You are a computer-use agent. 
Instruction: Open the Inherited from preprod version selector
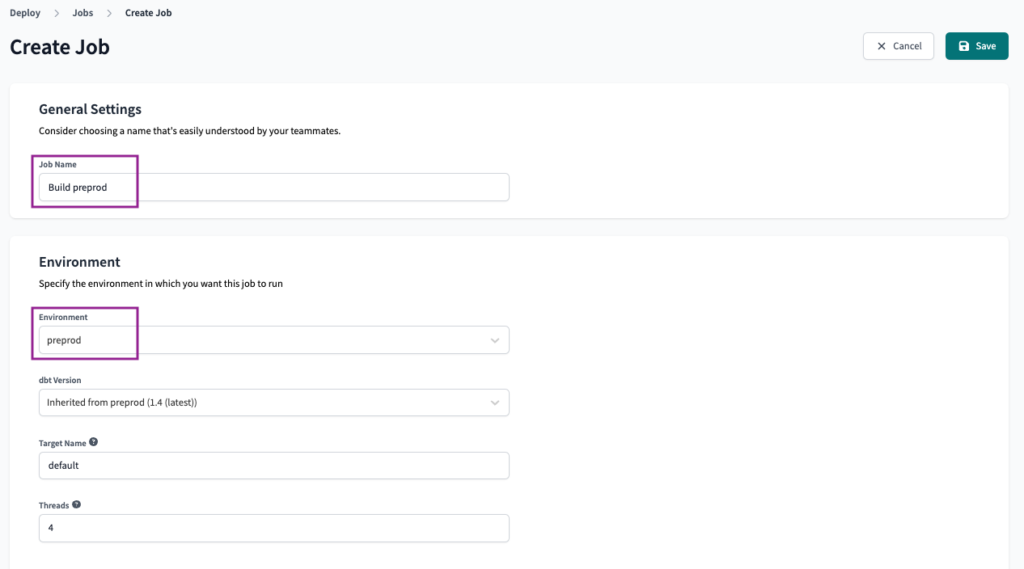[274, 403]
